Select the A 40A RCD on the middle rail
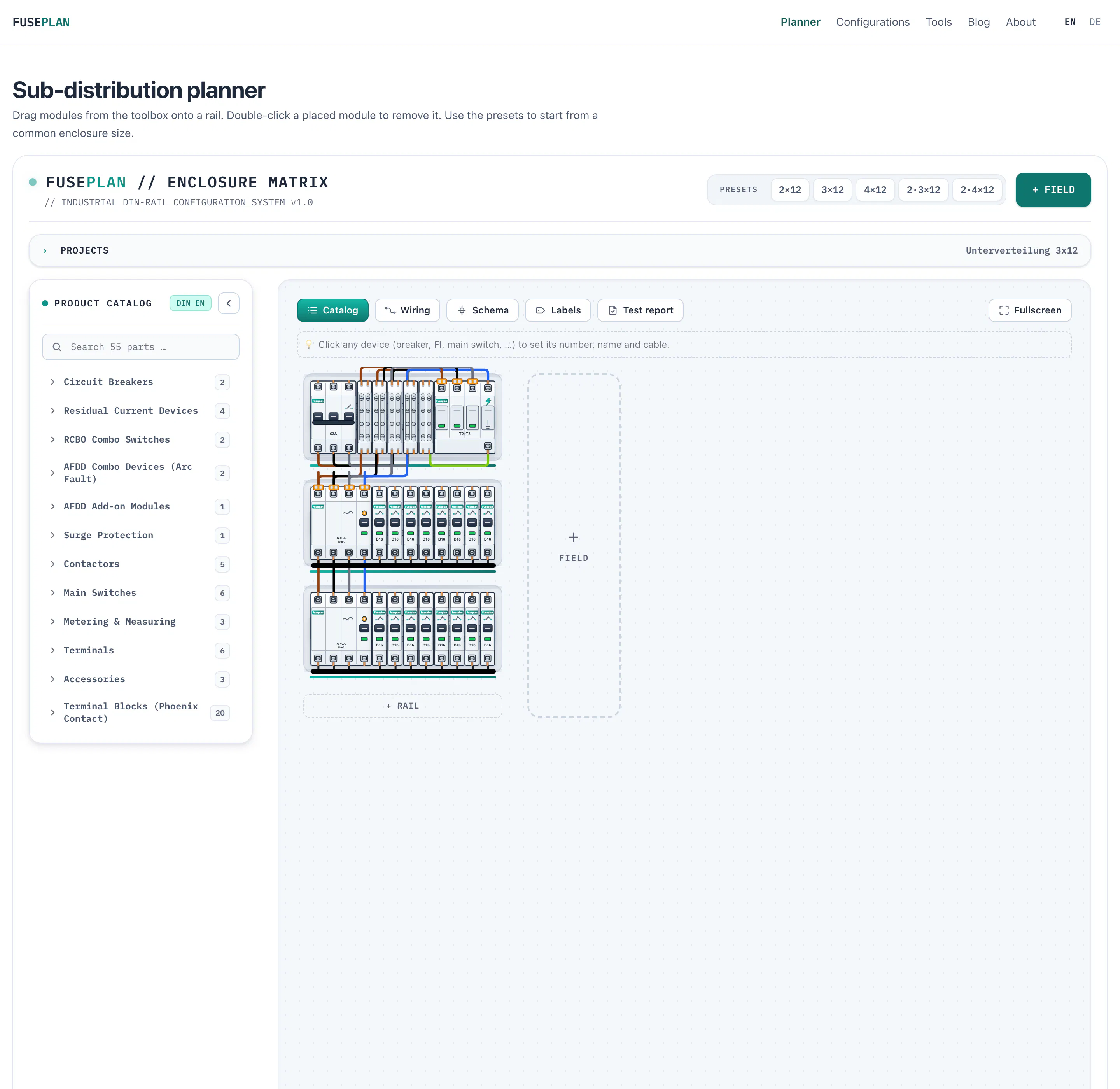1120x1089 pixels. [341, 523]
